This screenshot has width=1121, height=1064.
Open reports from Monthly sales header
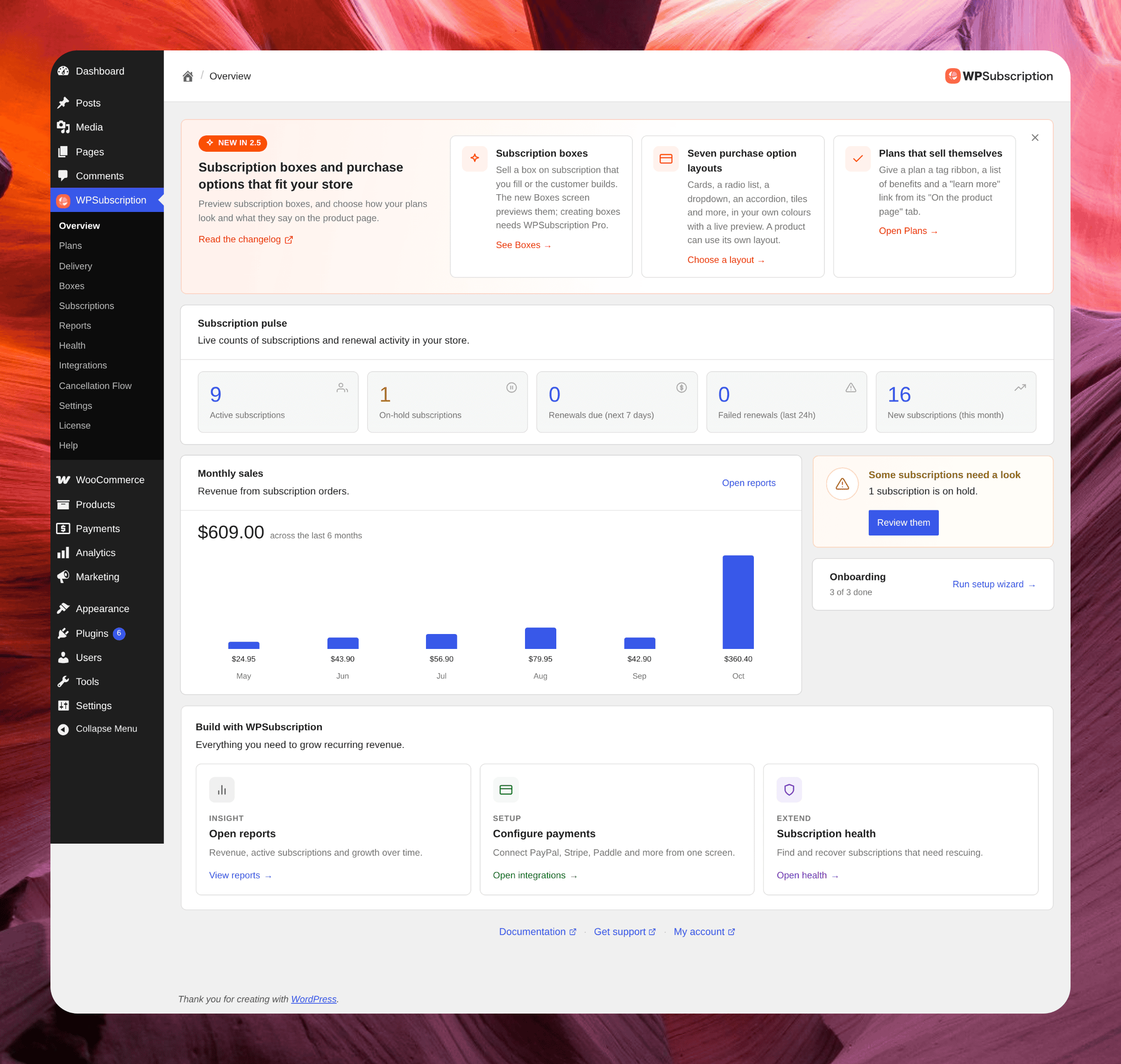[748, 483]
